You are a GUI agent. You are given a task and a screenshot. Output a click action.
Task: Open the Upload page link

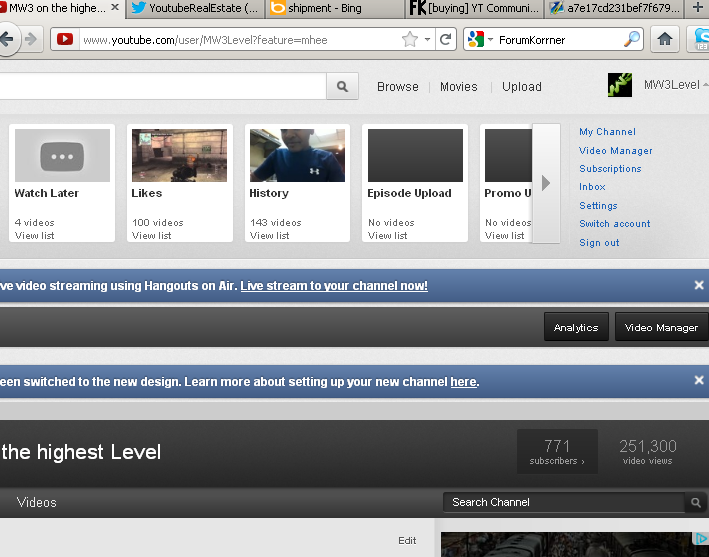coord(521,86)
